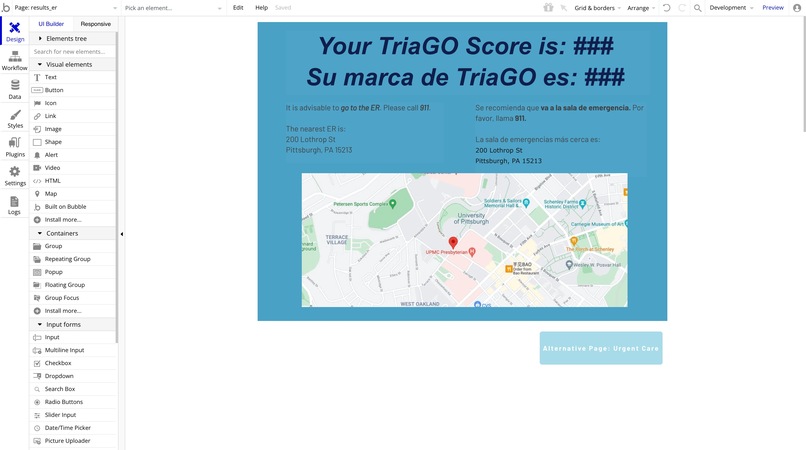Select the Multiline Input element
806x450 pixels.
point(73,350)
